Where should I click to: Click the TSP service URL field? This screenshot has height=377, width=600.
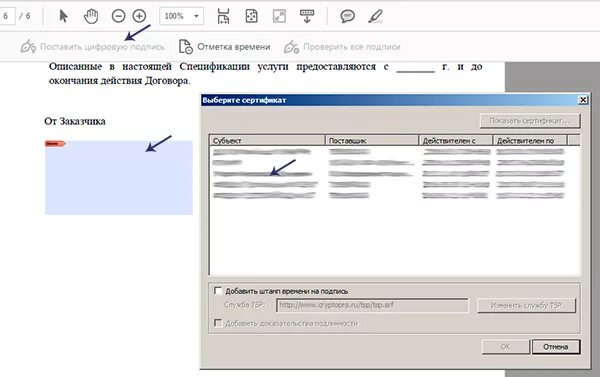[x=372, y=305]
